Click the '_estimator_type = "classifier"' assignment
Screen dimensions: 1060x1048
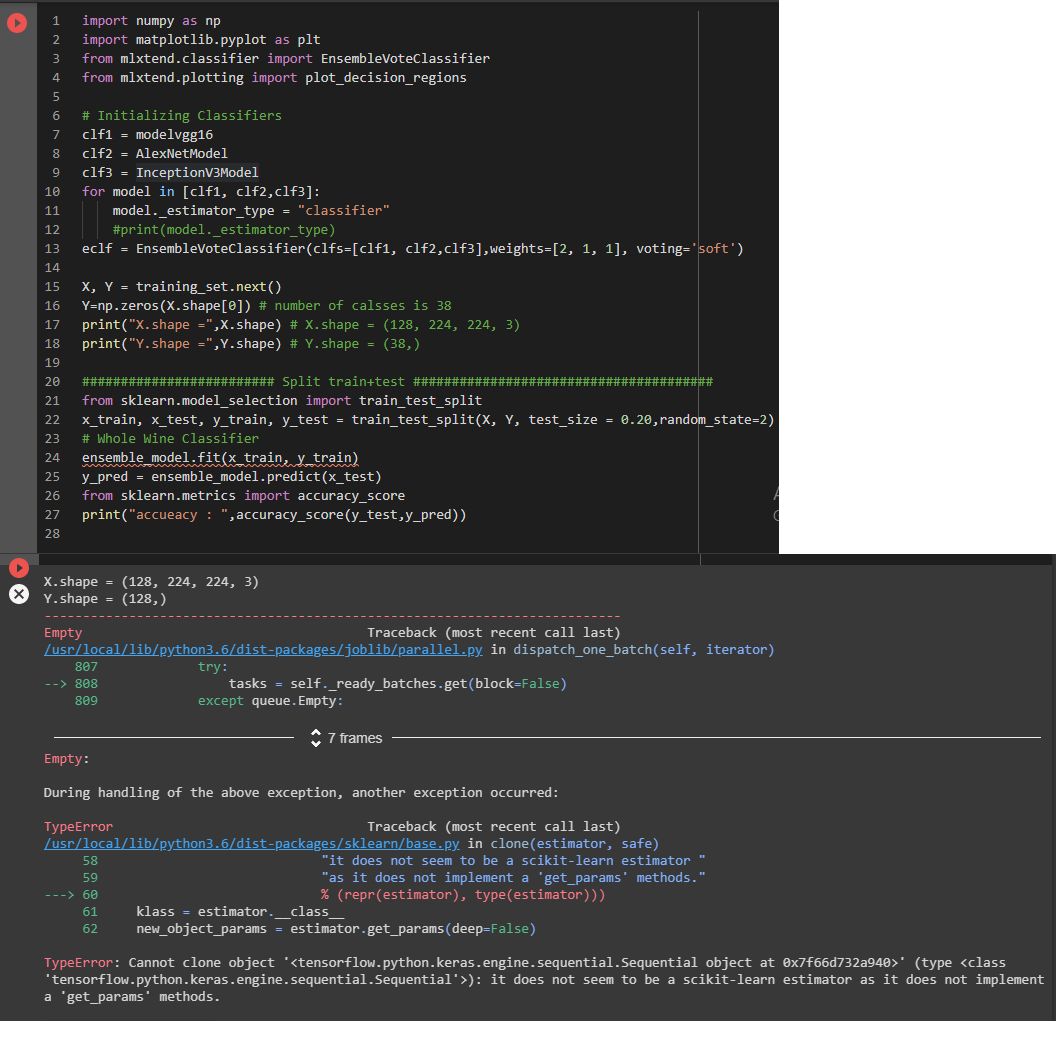coord(251,210)
